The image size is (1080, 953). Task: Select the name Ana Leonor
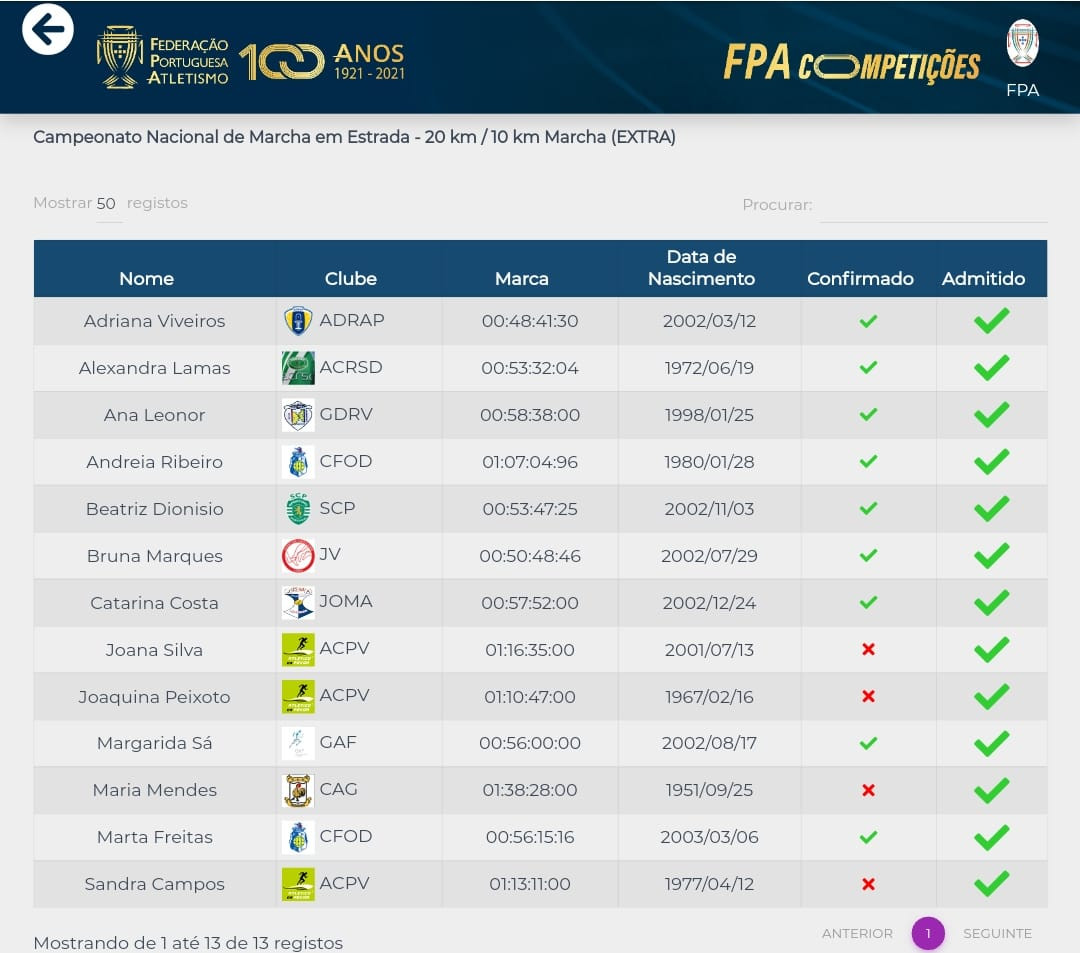click(x=154, y=415)
